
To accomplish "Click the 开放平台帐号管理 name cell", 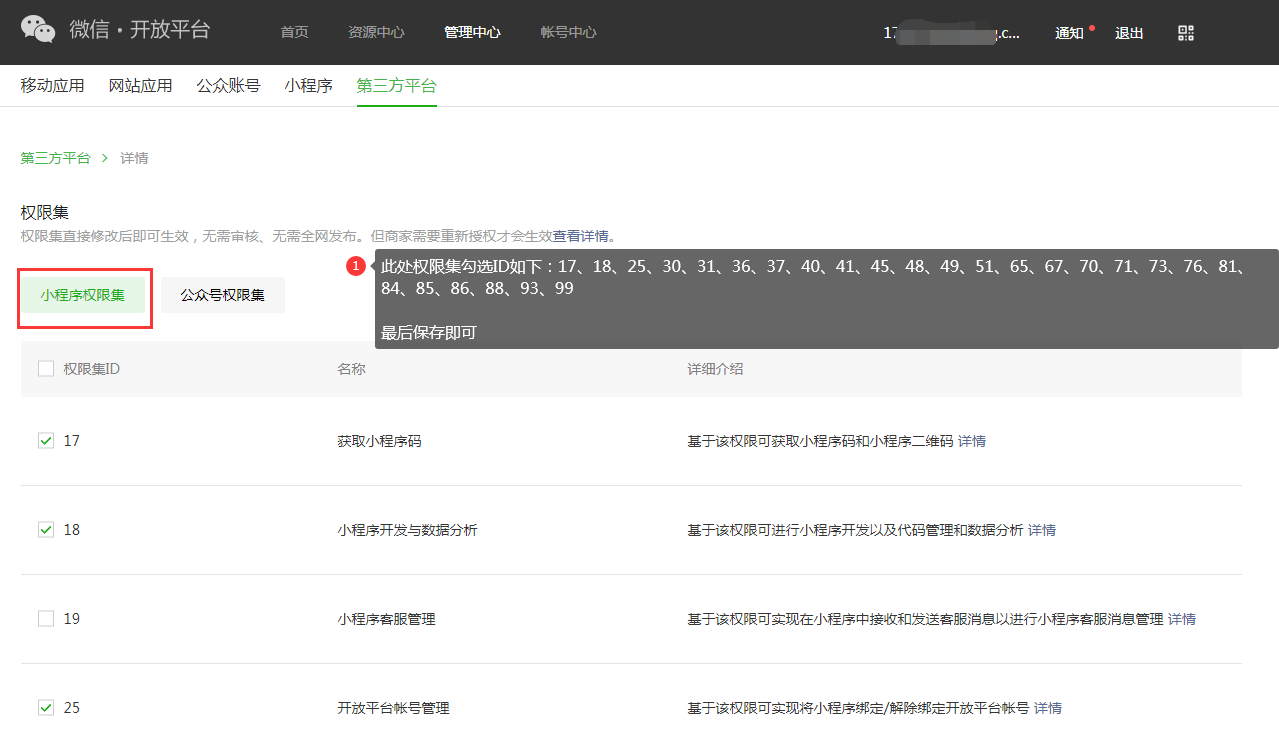I will pyautogui.click(x=393, y=708).
